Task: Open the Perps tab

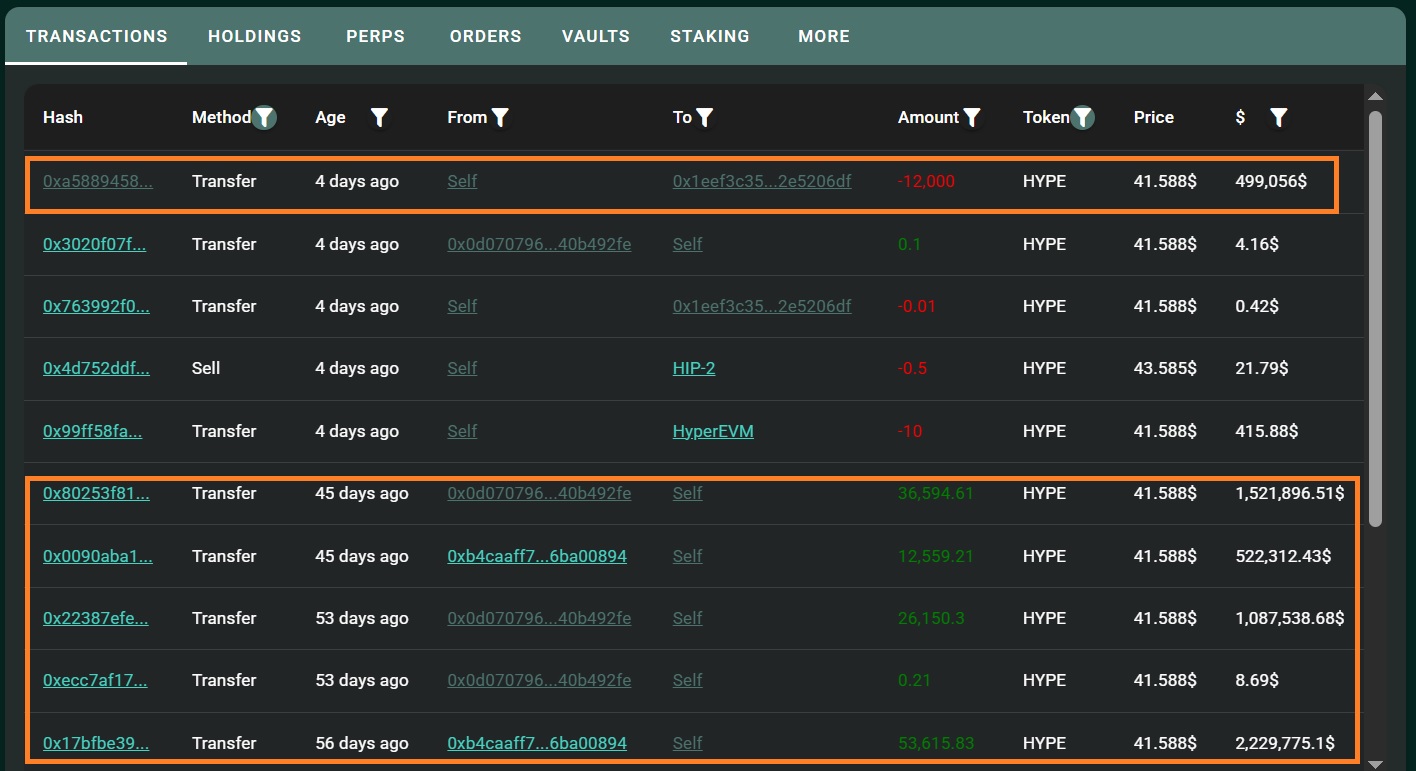Action: (375, 36)
